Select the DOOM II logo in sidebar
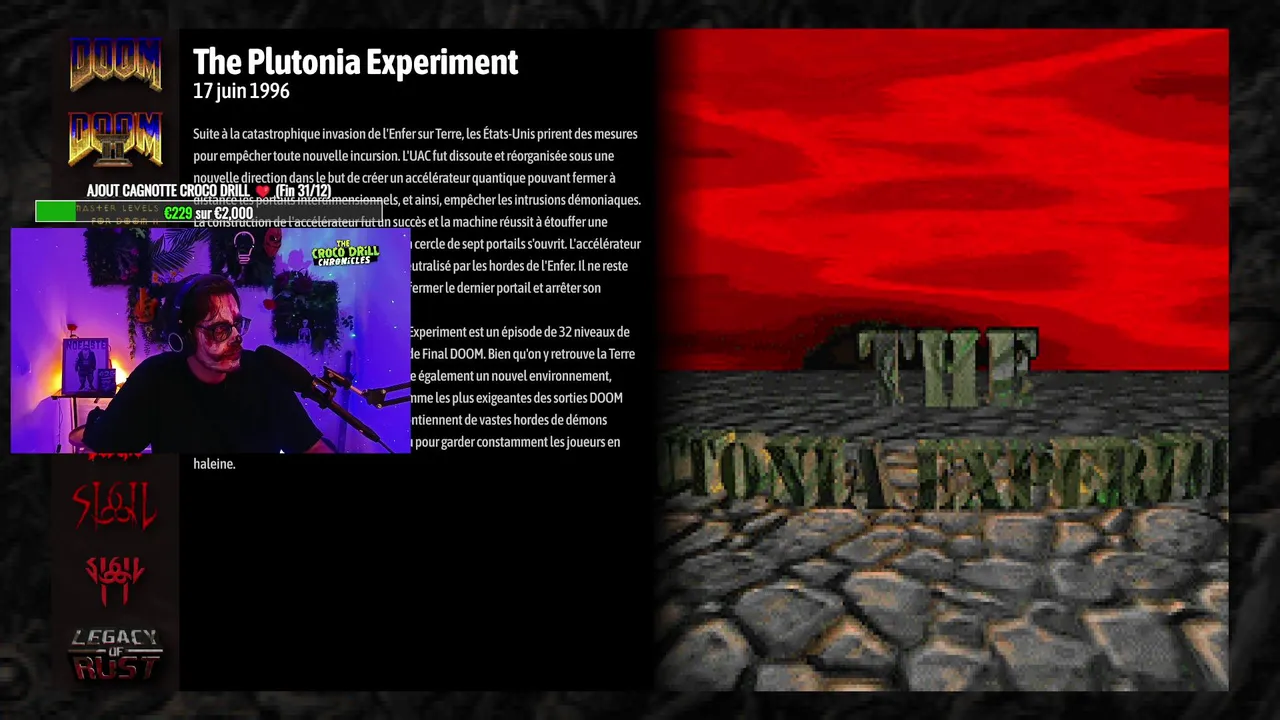This screenshot has height=720, width=1280. tap(115, 137)
